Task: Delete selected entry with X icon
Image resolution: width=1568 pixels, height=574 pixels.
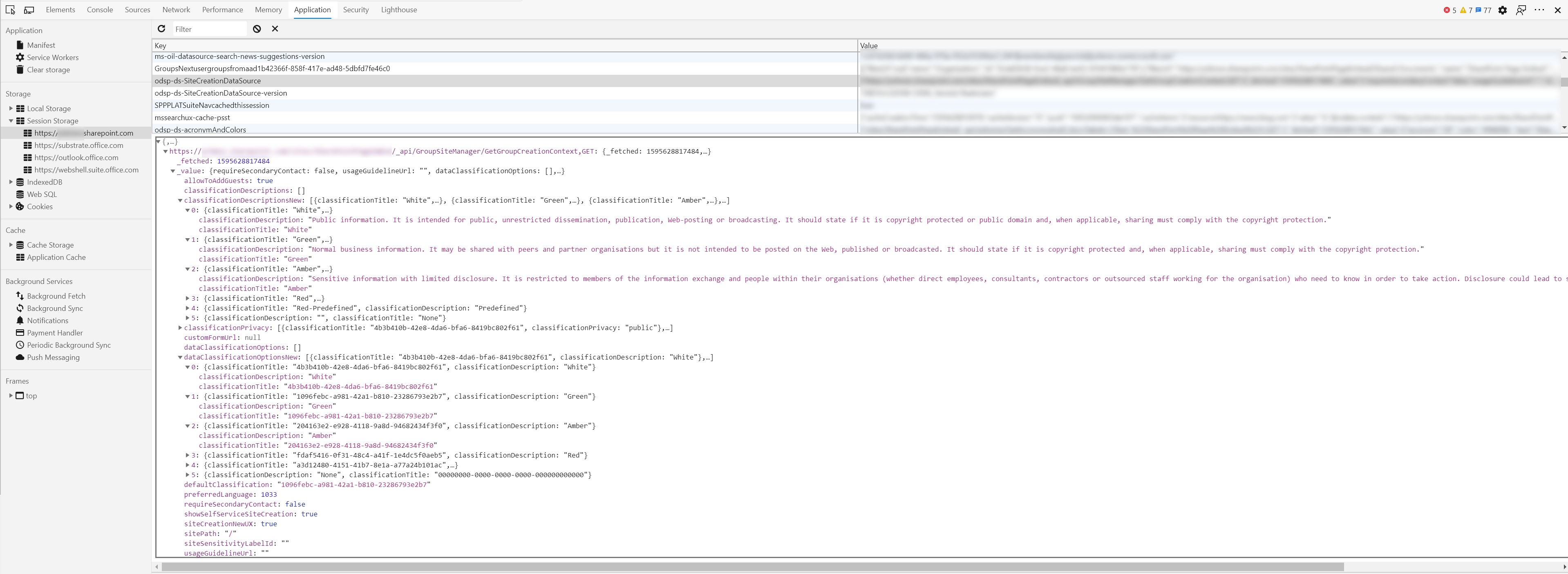Action: click(275, 29)
